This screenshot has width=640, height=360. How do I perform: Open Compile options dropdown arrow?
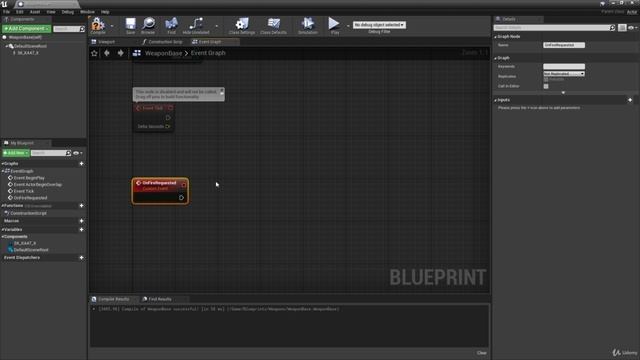pyautogui.click(x=112, y=26)
